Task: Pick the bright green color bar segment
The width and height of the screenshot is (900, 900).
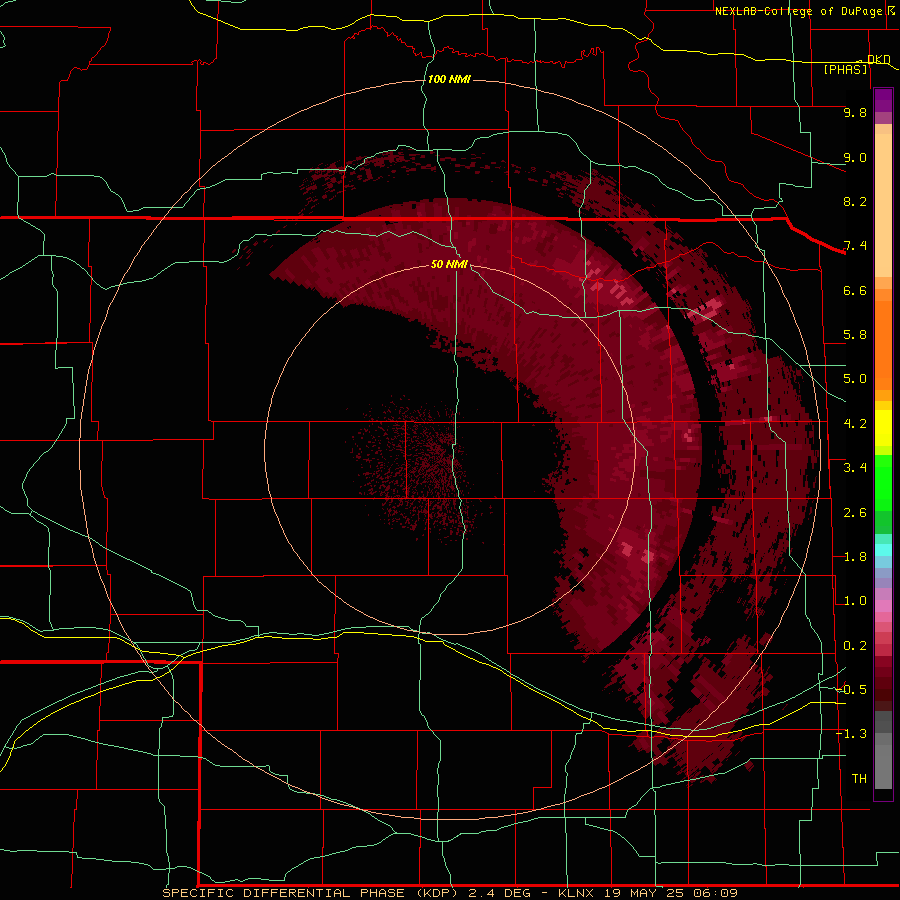Action: [x=883, y=482]
